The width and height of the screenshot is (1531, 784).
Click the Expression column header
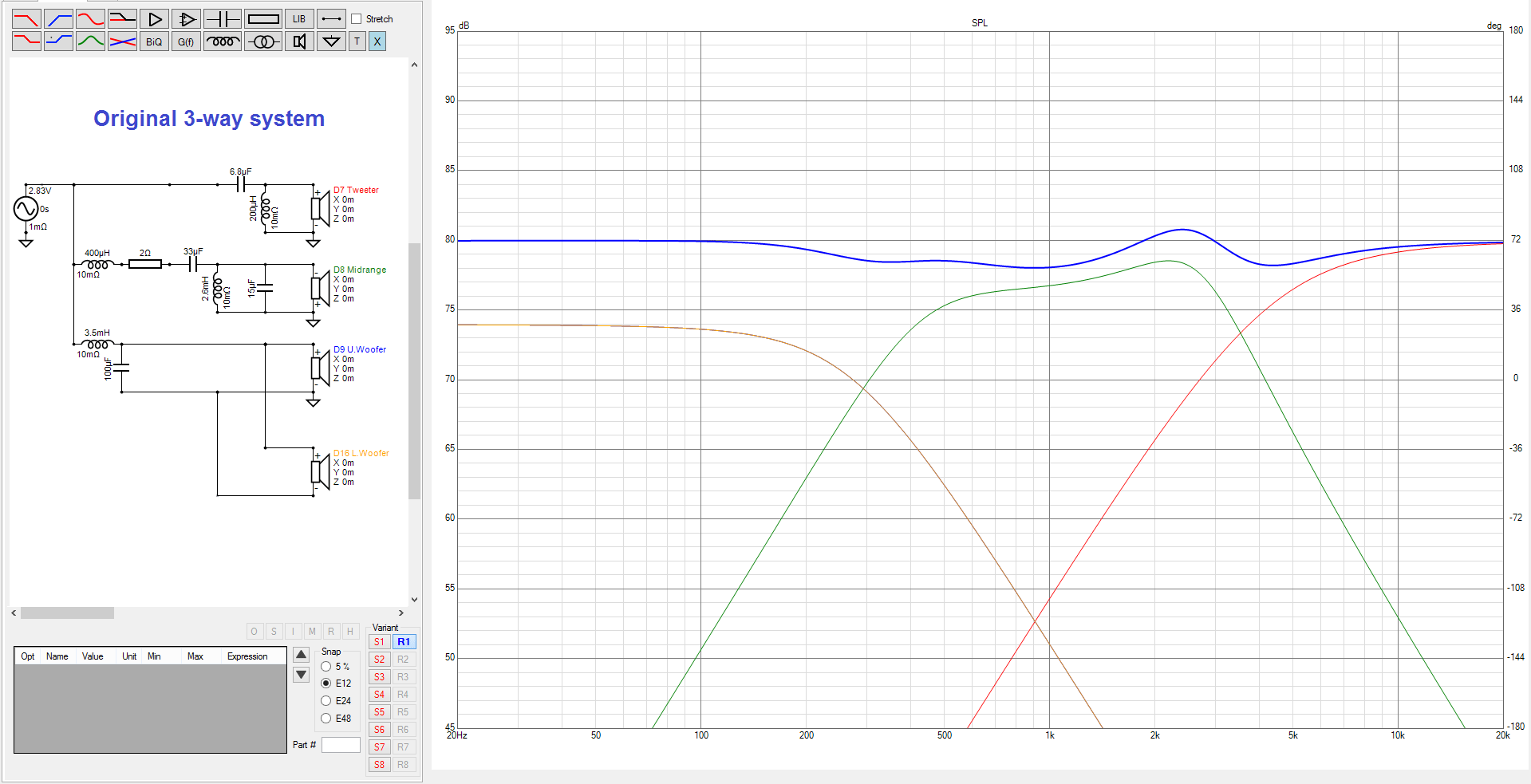click(x=247, y=656)
